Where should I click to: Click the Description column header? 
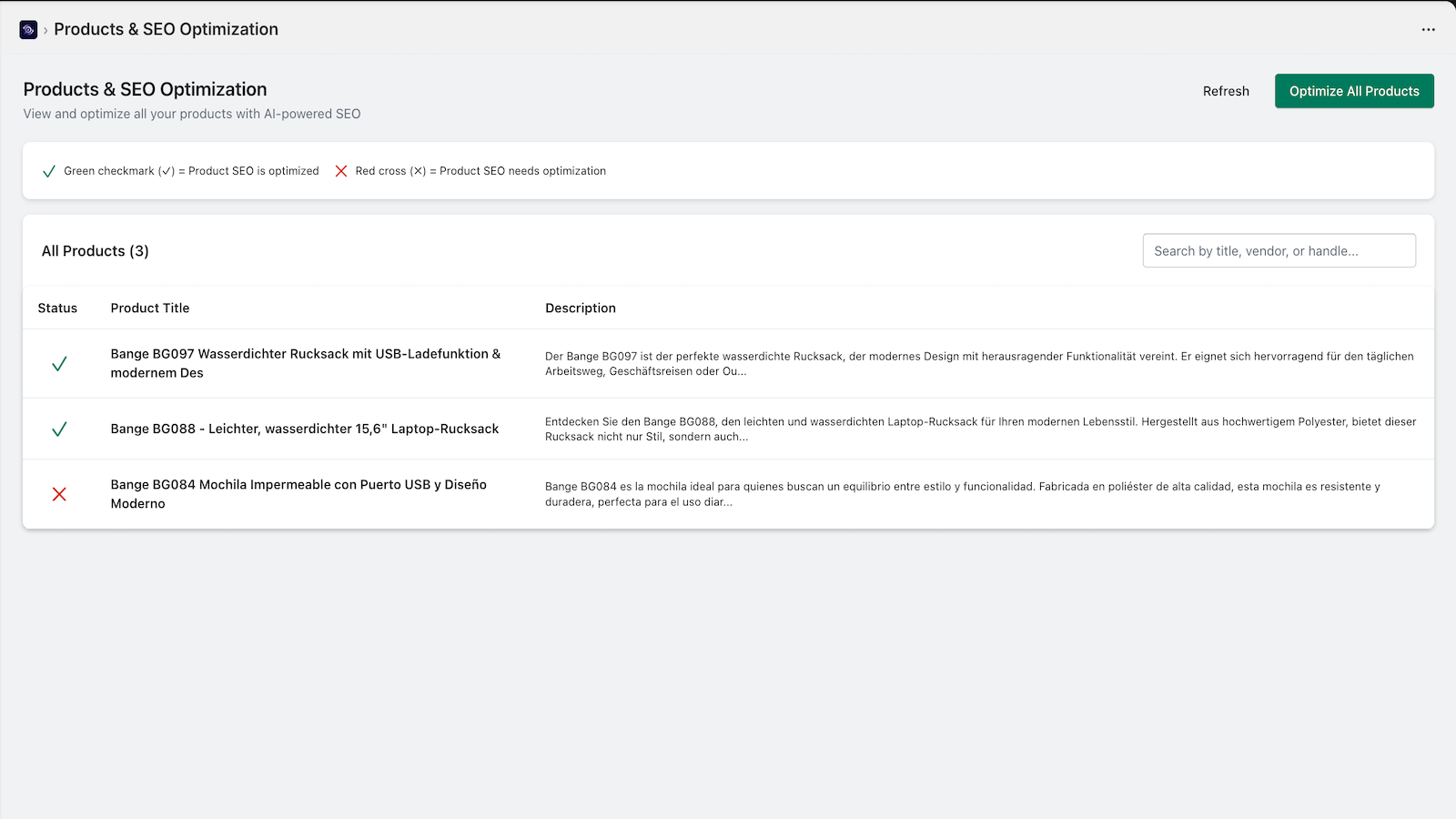coord(581,308)
